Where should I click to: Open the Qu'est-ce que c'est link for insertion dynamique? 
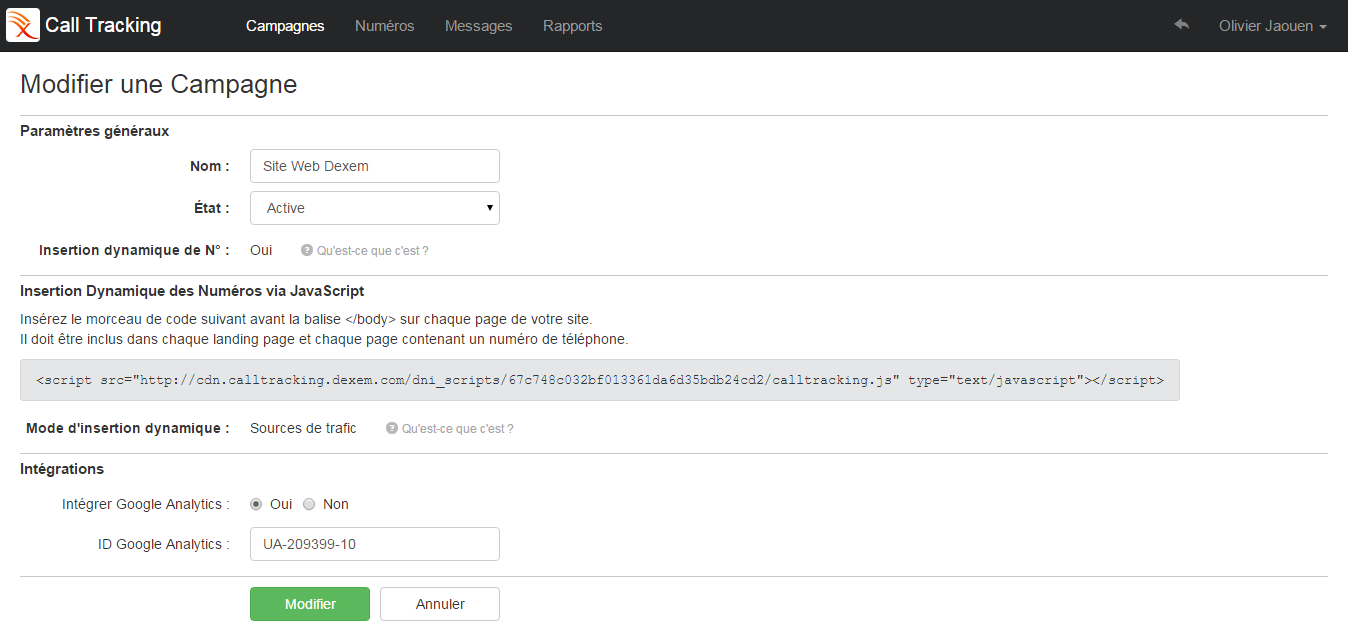(372, 250)
